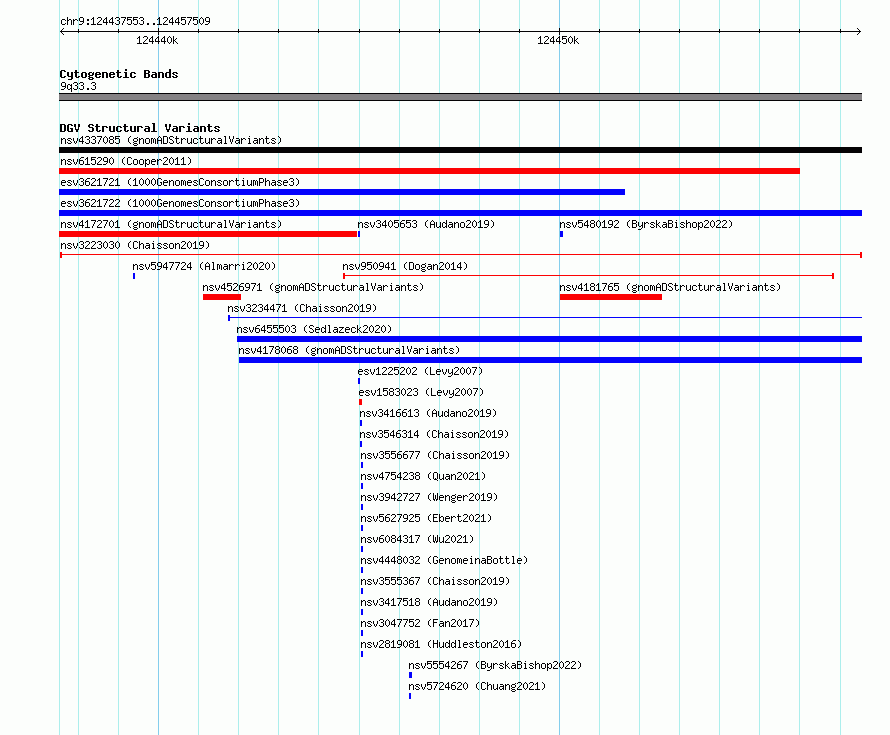Image resolution: width=890 pixels, height=735 pixels.
Task: Open esv1225202 (Levy2007) label
Action: [420, 371]
